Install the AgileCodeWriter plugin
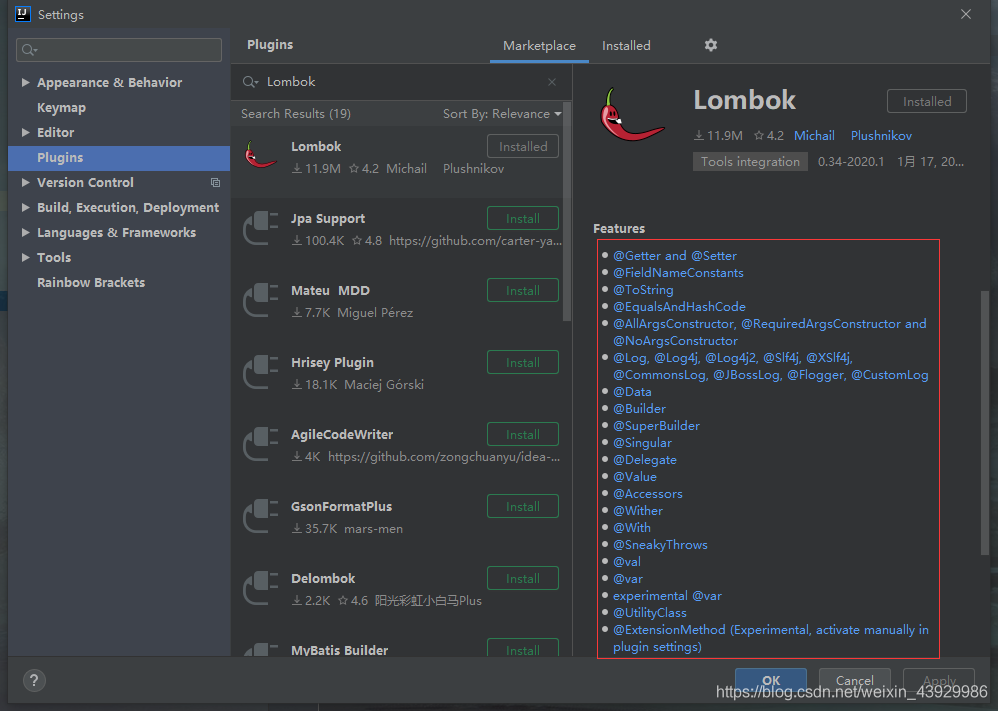Viewport: 998px width, 711px height. (523, 434)
